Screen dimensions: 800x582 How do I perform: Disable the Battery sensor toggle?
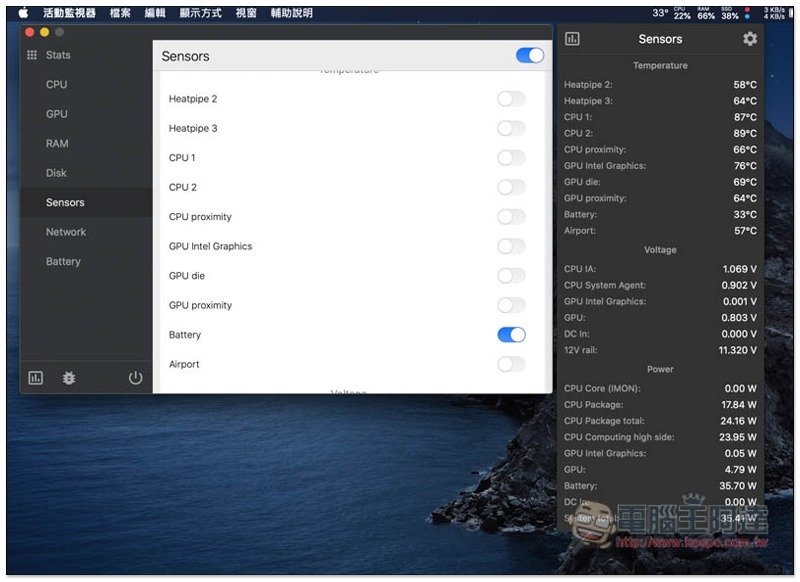coord(511,335)
